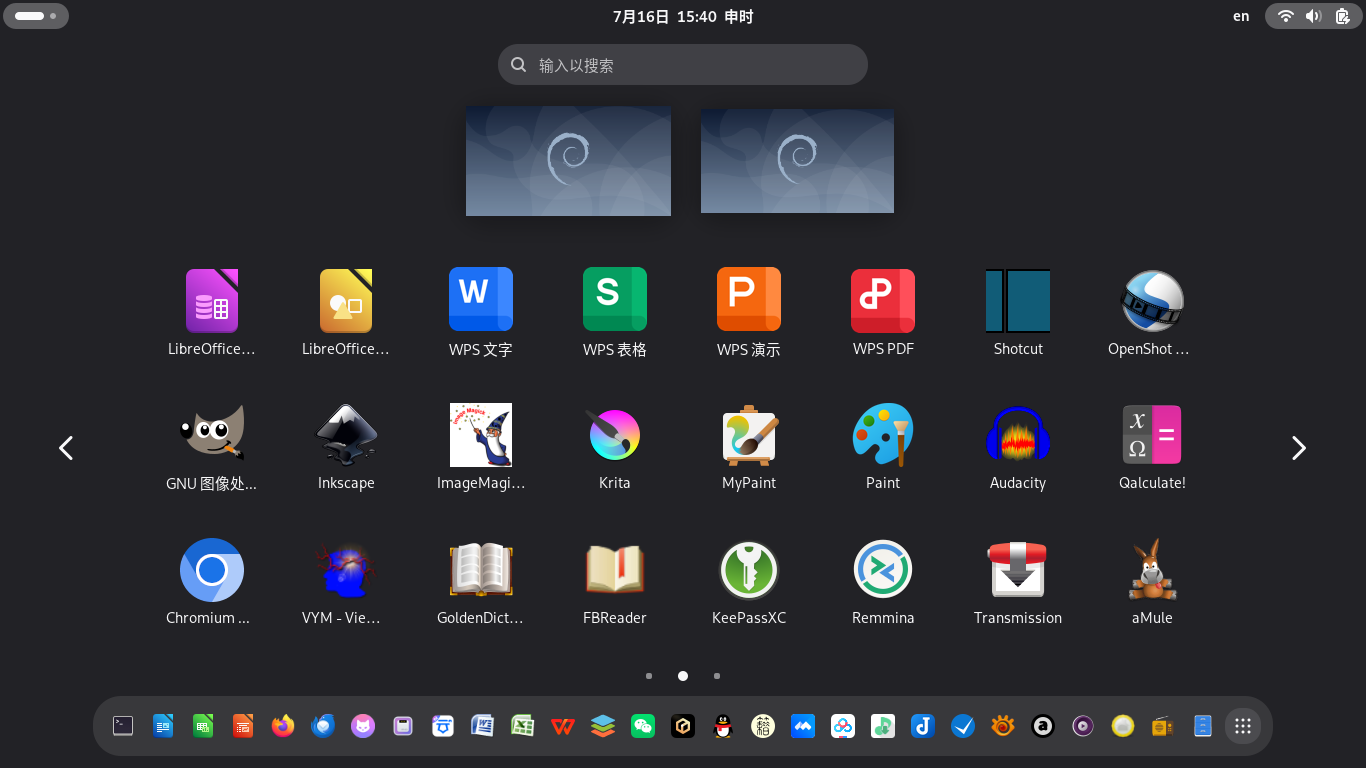This screenshot has width=1366, height=768.
Task: Open LibreOffice Base from the app grid
Action: (x=212, y=301)
